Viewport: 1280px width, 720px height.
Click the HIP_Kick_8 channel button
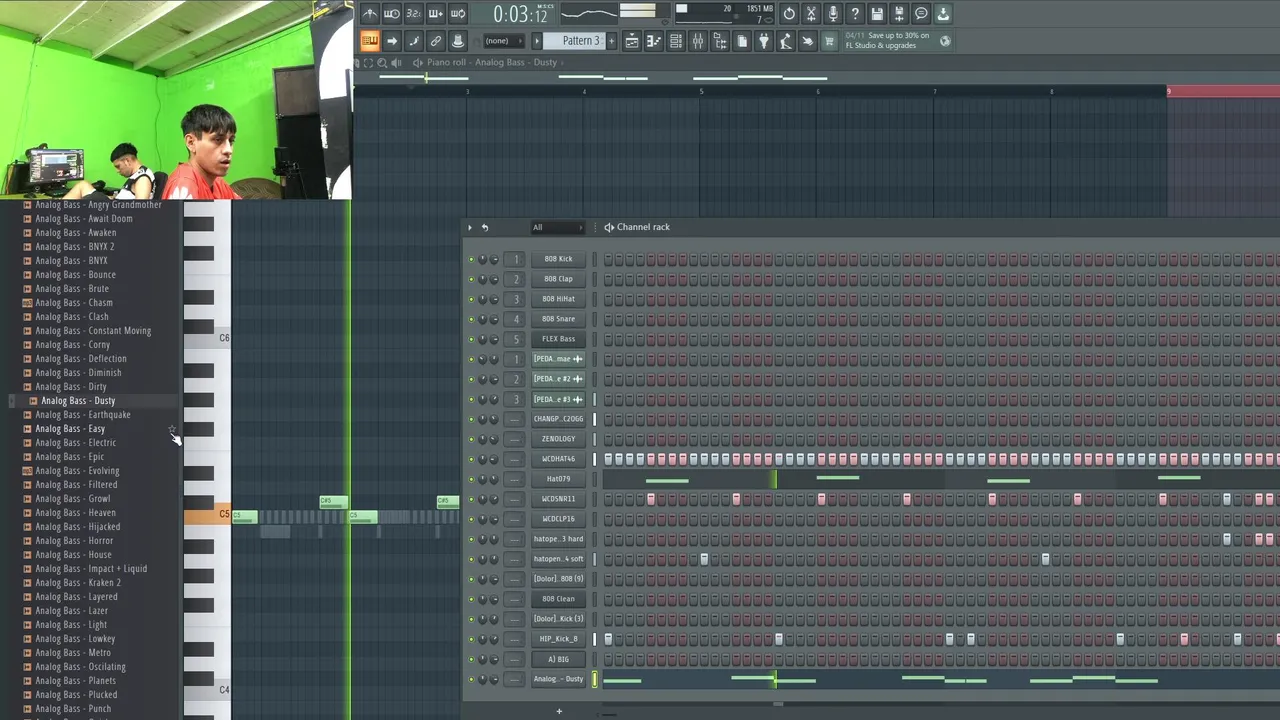point(558,639)
